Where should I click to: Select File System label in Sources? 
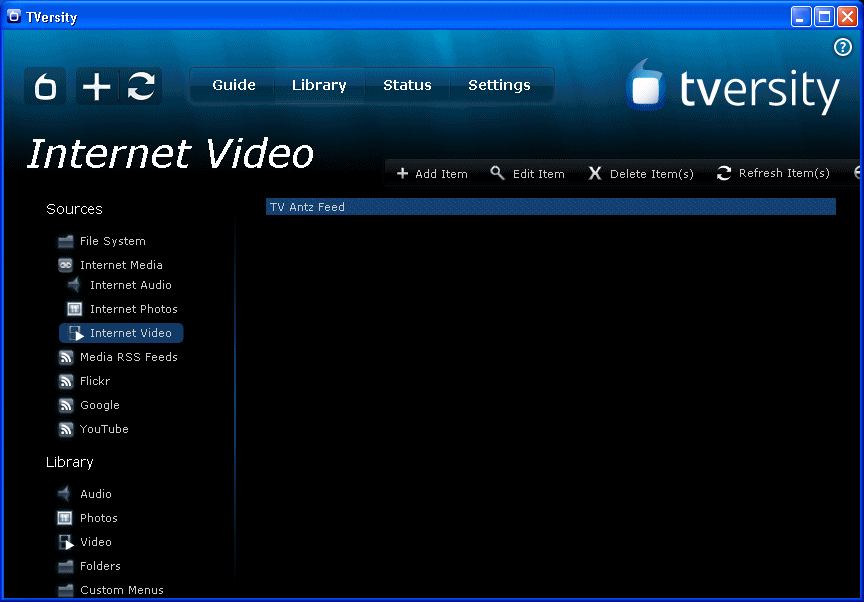tap(112, 241)
